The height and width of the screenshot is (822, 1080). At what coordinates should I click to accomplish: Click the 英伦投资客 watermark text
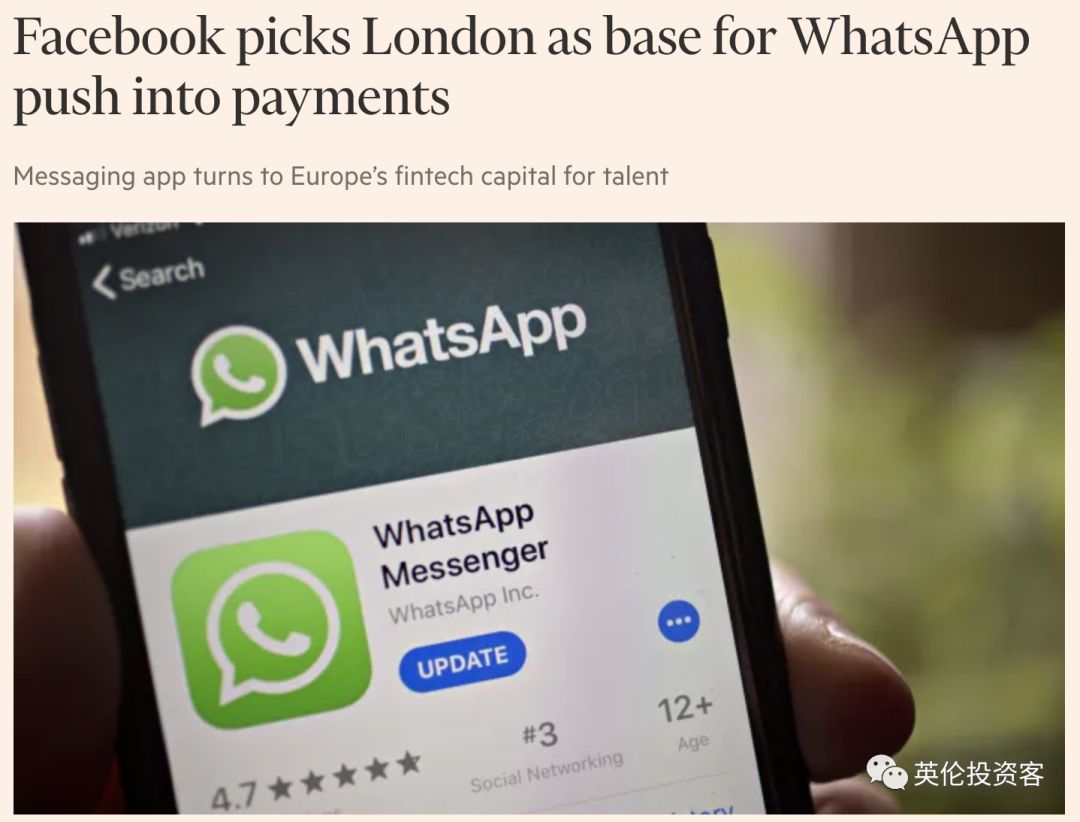[x=979, y=774]
